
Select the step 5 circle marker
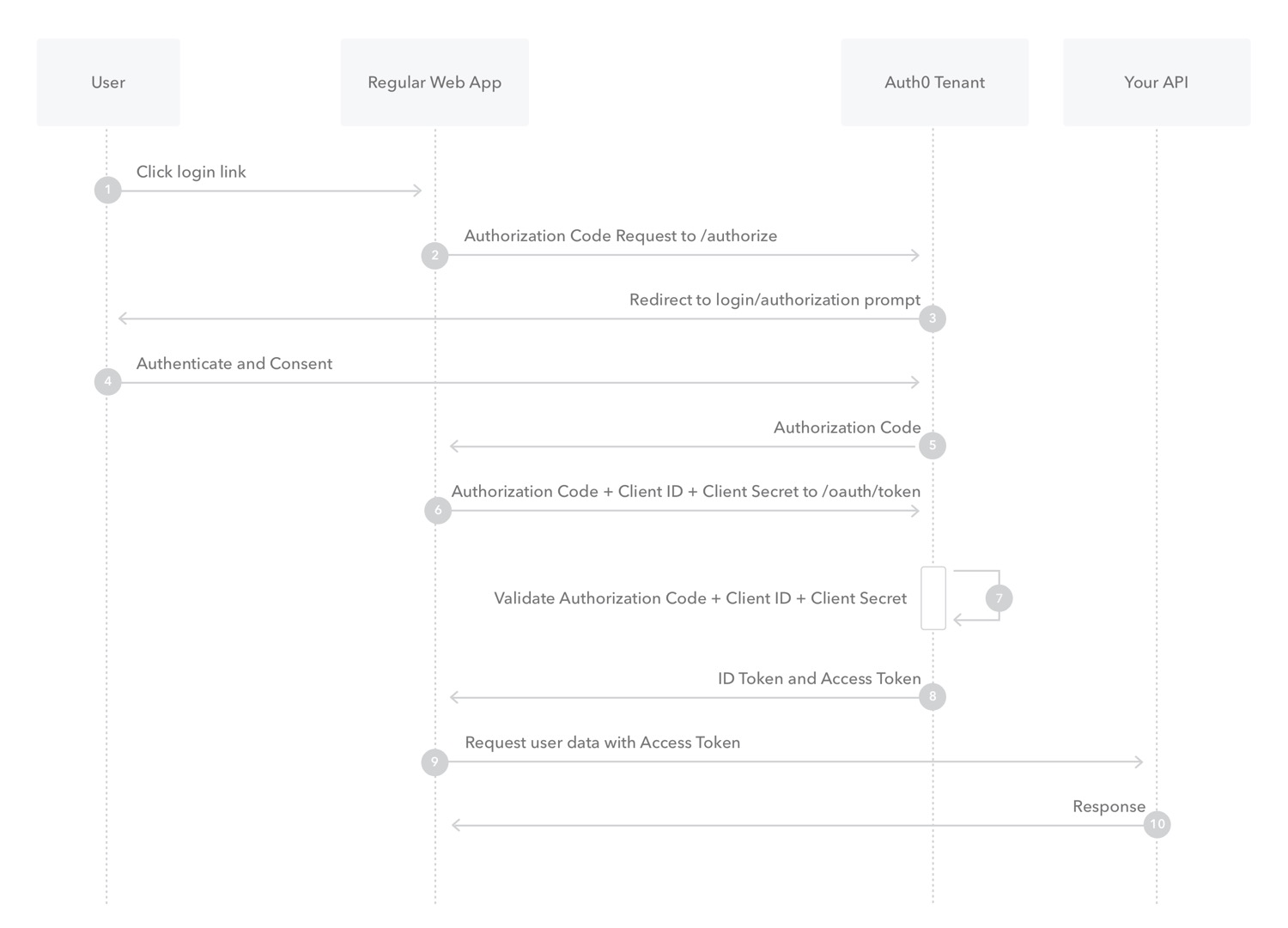click(x=933, y=446)
